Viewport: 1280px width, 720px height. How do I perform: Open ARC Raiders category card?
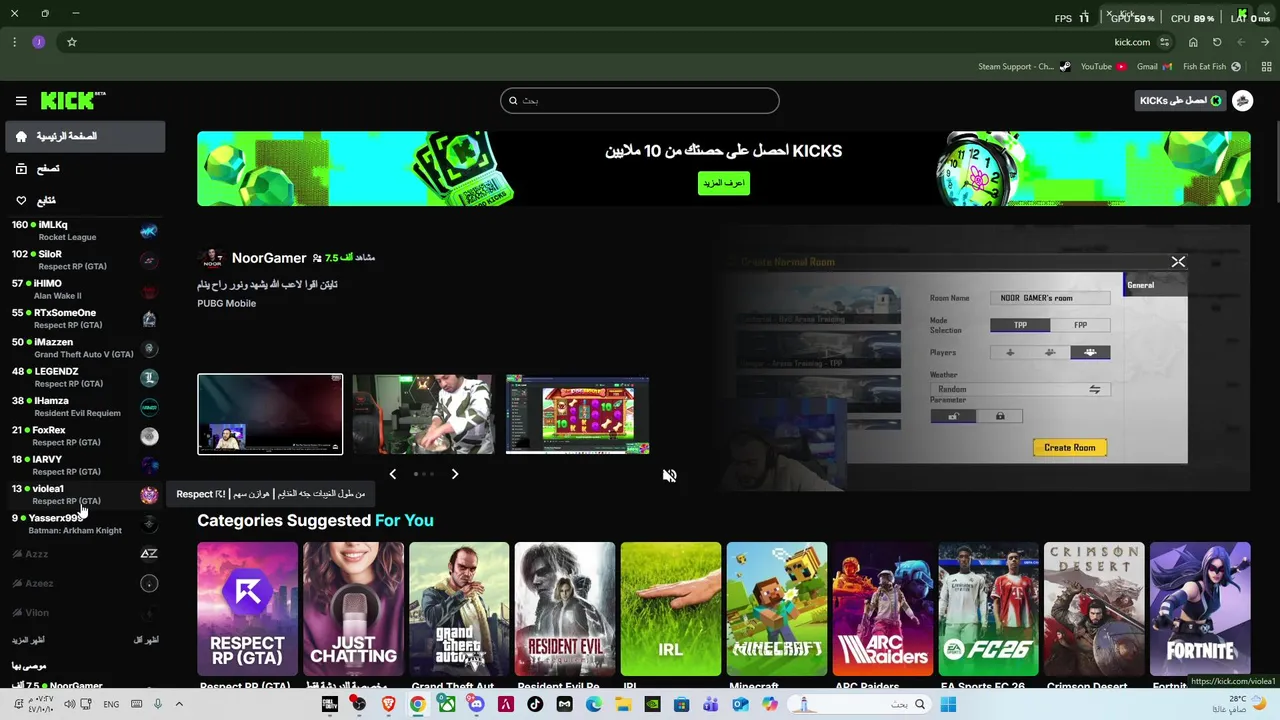pyautogui.click(x=883, y=609)
